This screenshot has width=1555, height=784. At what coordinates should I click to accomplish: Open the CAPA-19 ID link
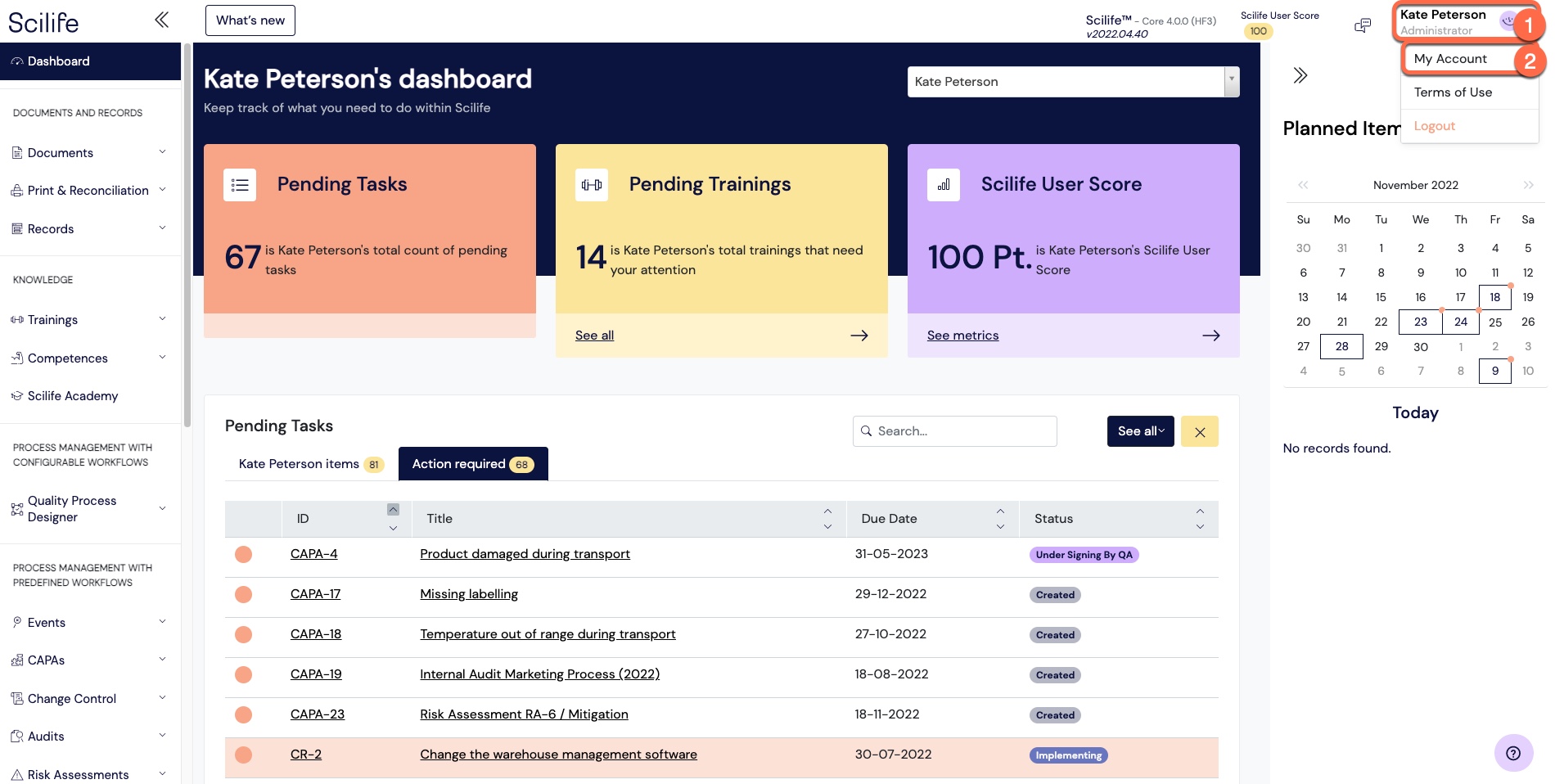click(316, 674)
